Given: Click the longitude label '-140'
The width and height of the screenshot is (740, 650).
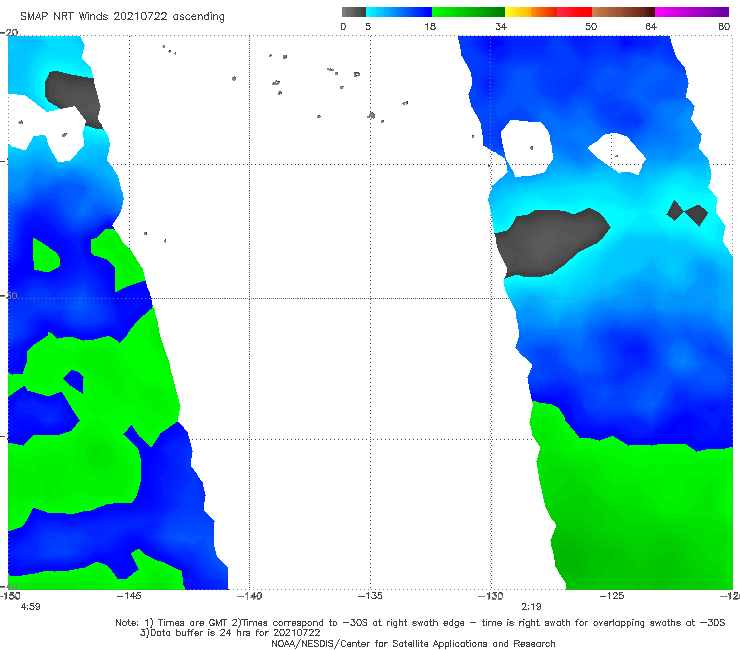Looking at the screenshot, I should click(x=250, y=596).
